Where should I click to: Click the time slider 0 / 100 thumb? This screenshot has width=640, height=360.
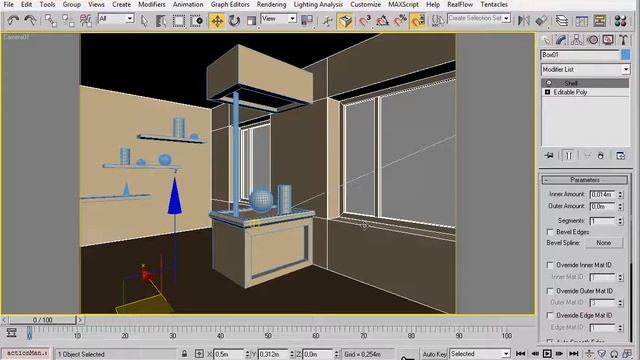coord(42,320)
